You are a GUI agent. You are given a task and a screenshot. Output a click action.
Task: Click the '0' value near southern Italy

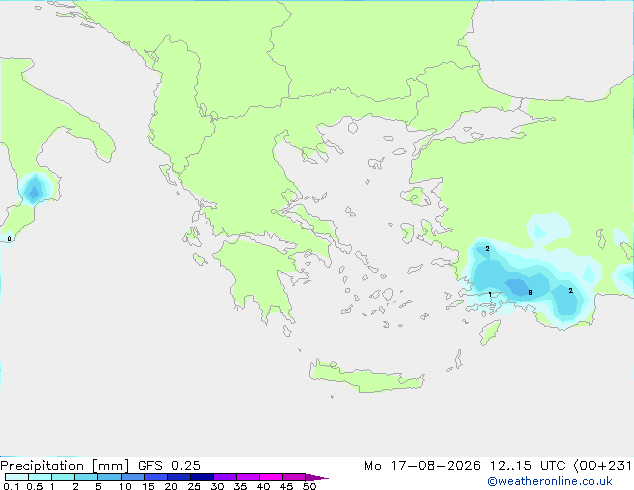[x=9, y=239]
